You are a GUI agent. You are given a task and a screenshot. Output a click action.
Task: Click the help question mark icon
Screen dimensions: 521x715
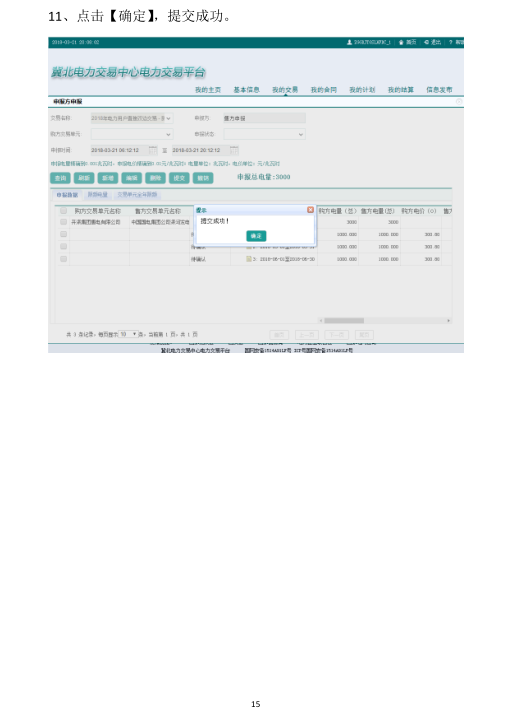pyautogui.click(x=450, y=42)
